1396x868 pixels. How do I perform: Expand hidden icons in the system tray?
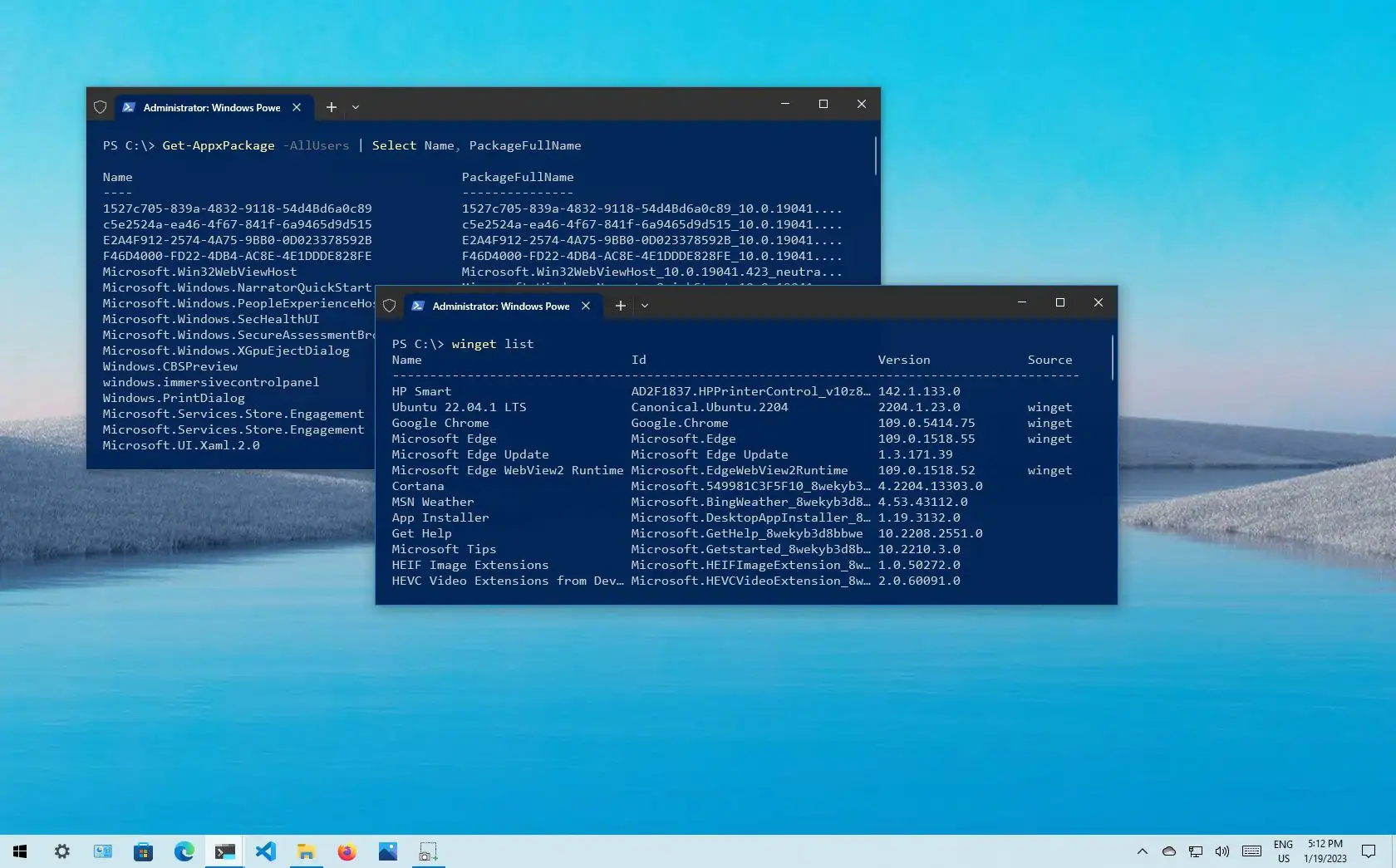point(1142,851)
